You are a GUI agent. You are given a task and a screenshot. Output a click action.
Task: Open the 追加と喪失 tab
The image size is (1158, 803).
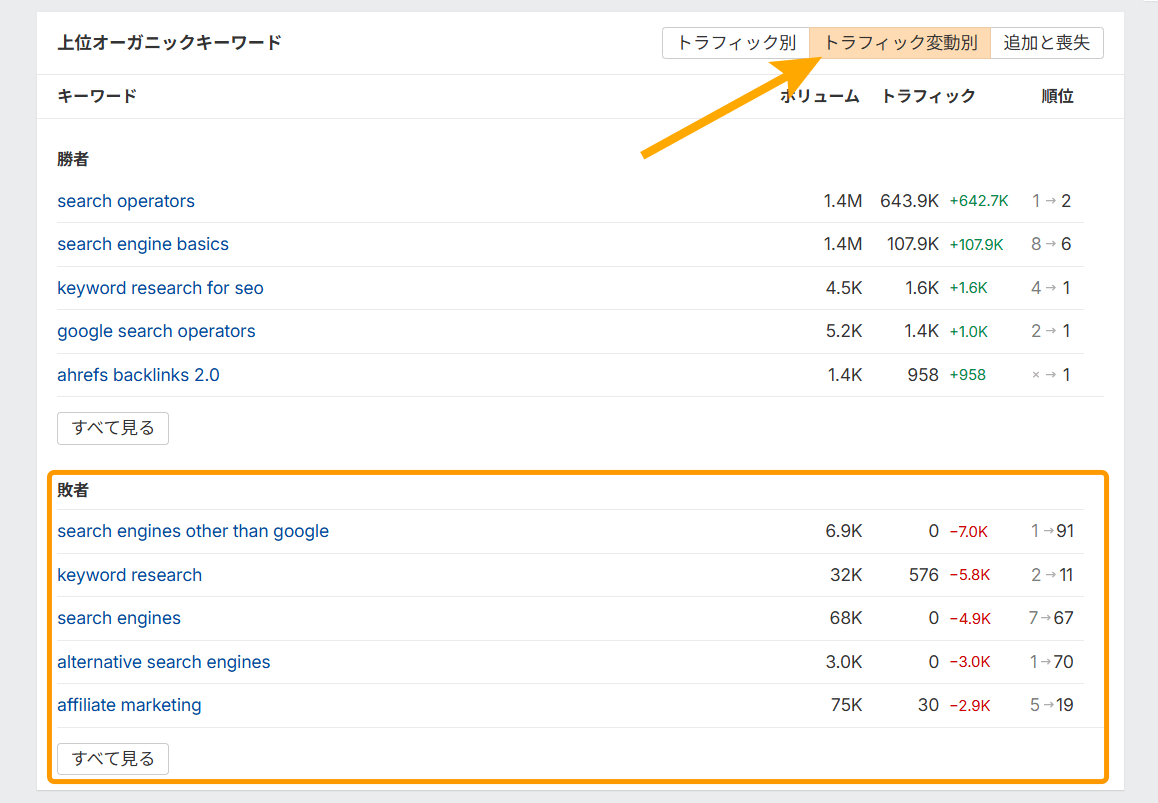[x=1046, y=43]
